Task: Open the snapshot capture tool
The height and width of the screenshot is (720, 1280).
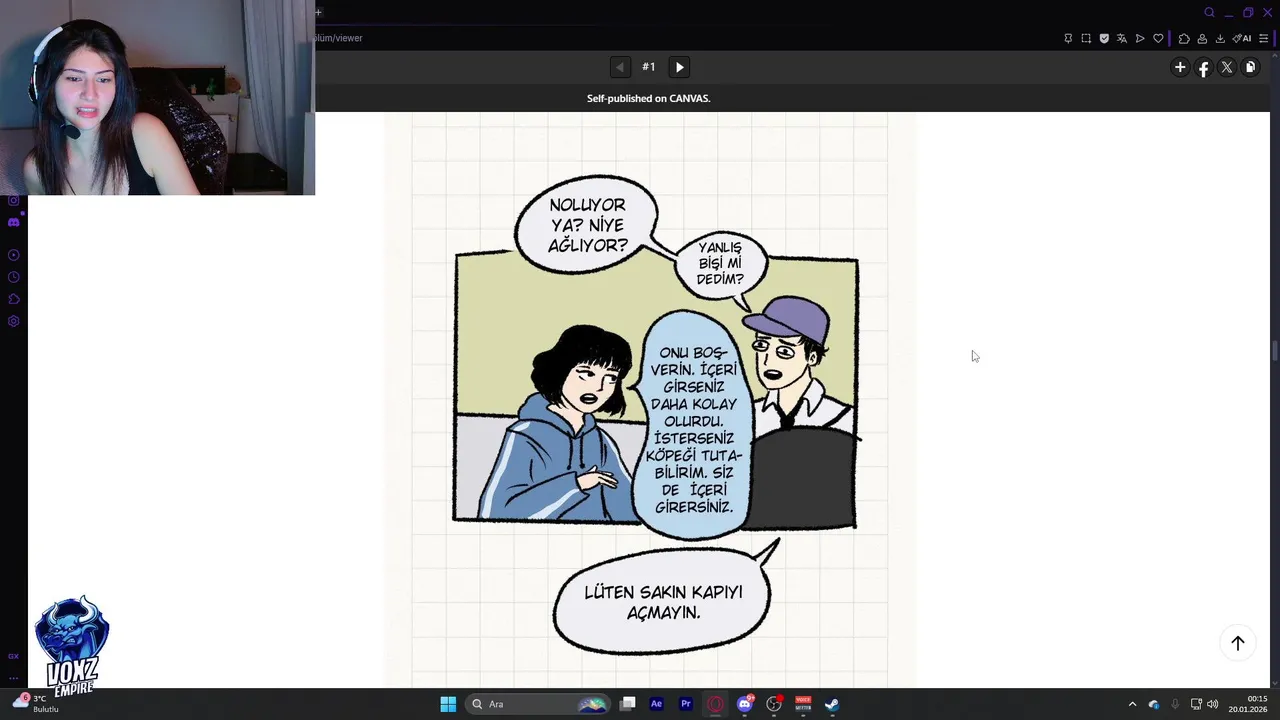Action: (x=1086, y=38)
